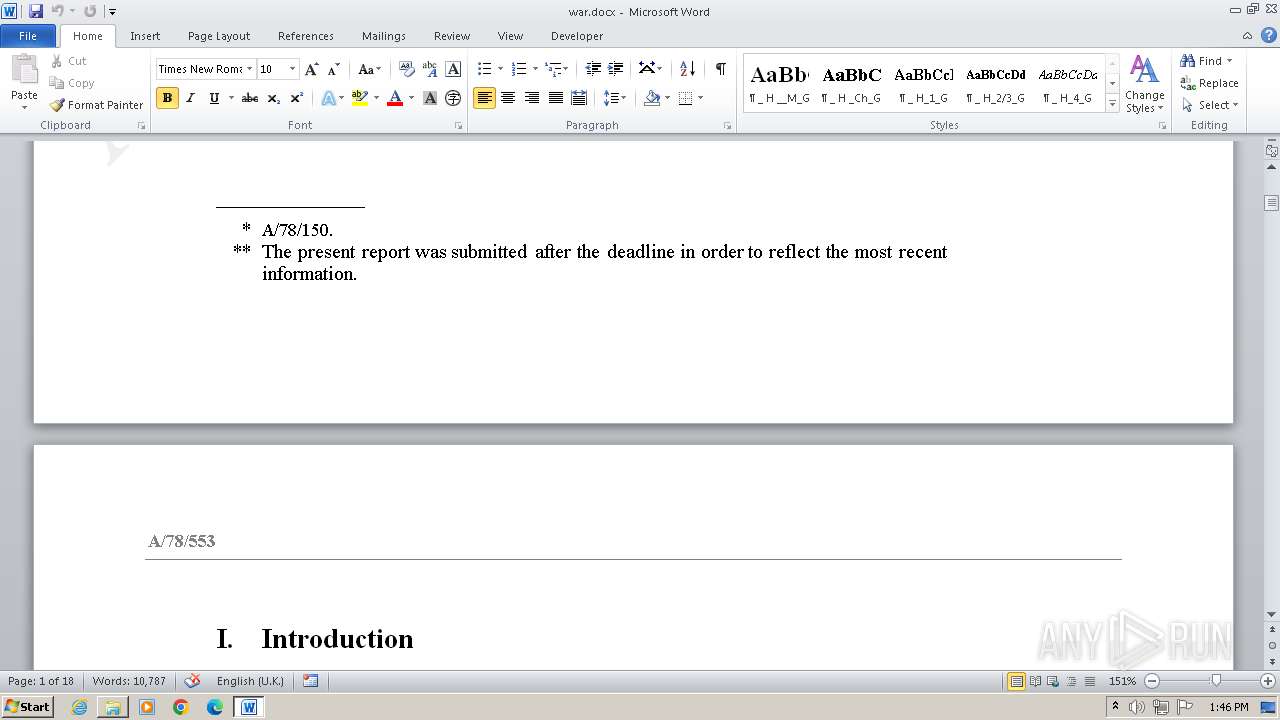Click the Shrink Font icon
The height and width of the screenshot is (720, 1280).
(333, 69)
